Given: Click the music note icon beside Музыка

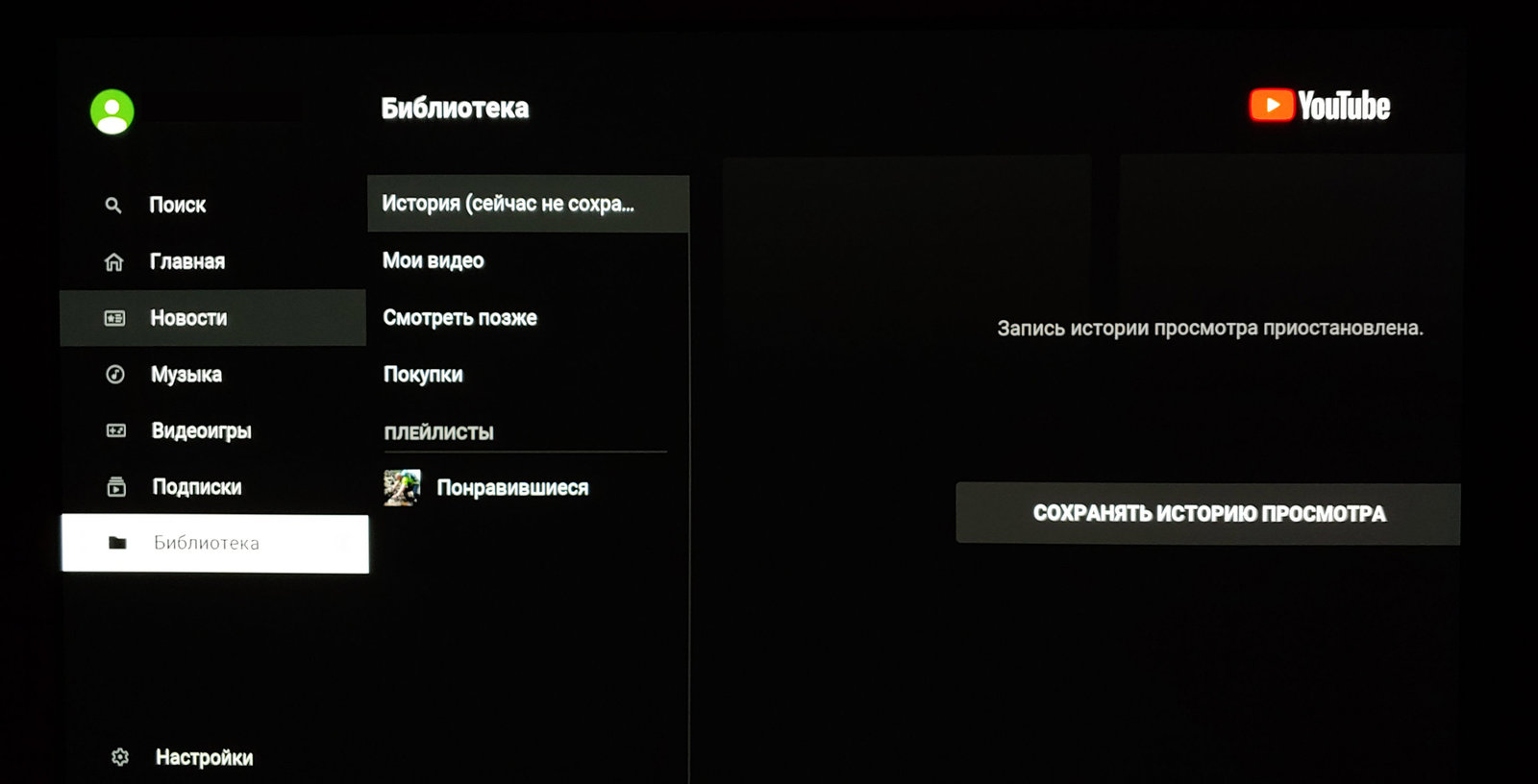Looking at the screenshot, I should tap(114, 374).
